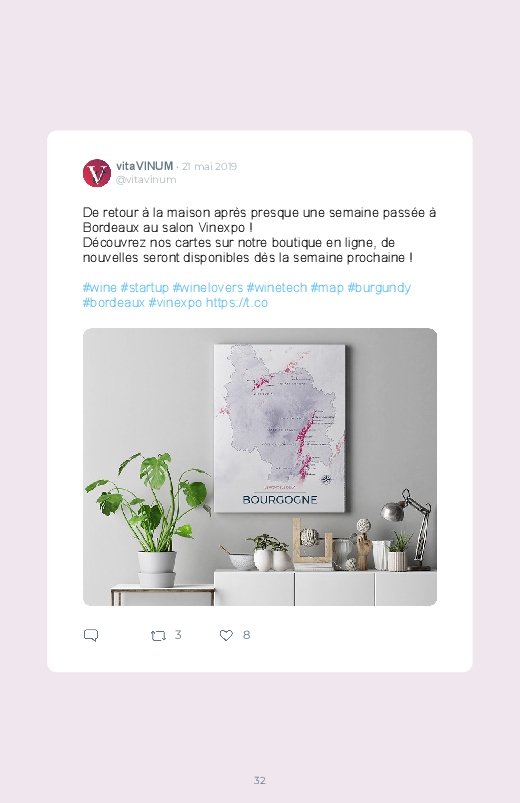Follow the https://t.co link
This screenshot has width=520, height=803.
(x=237, y=303)
